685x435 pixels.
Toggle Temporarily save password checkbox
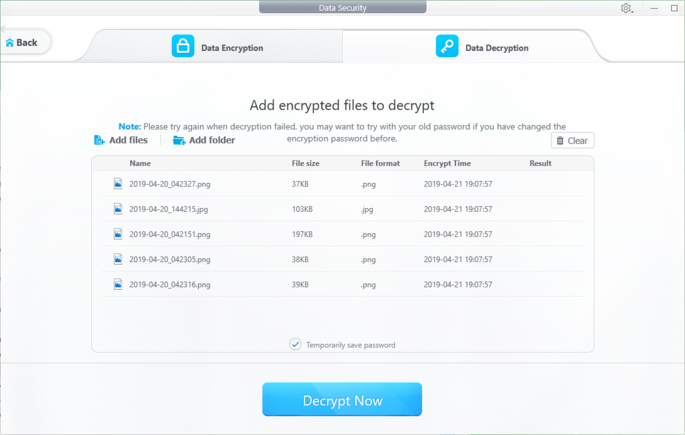(x=295, y=345)
